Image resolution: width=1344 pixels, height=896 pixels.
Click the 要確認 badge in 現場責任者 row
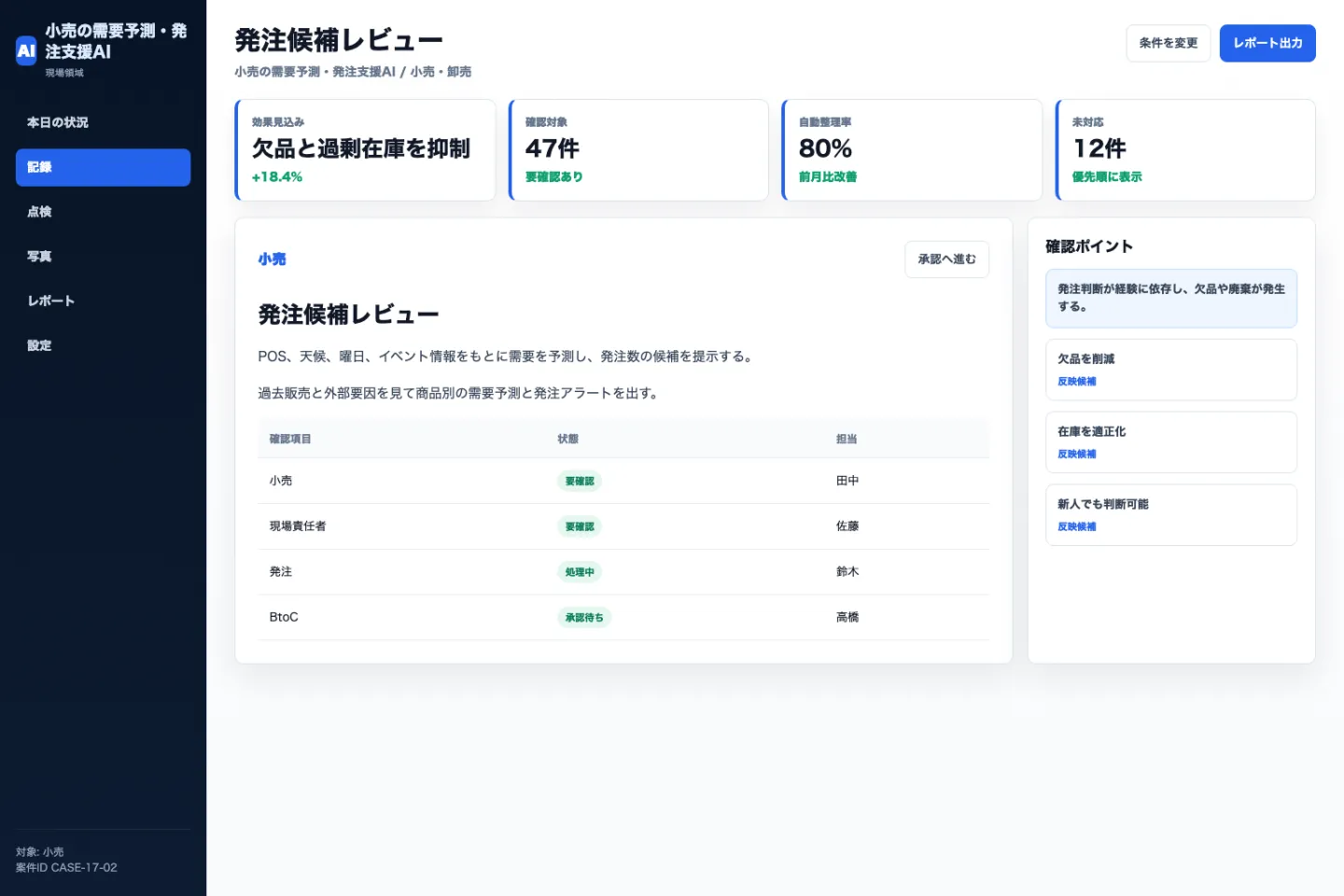point(580,526)
